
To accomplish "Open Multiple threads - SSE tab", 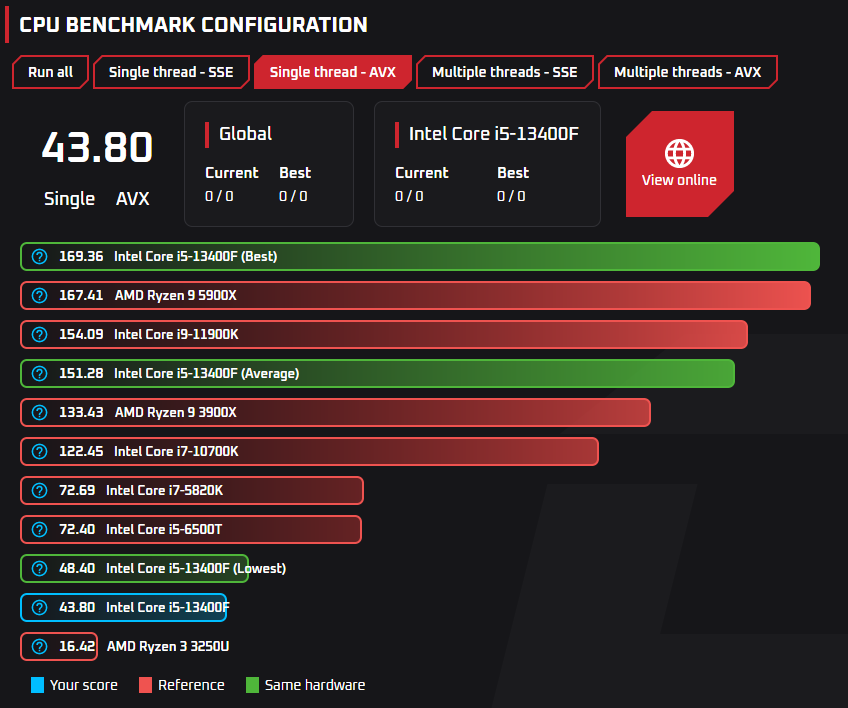I will coord(505,72).
